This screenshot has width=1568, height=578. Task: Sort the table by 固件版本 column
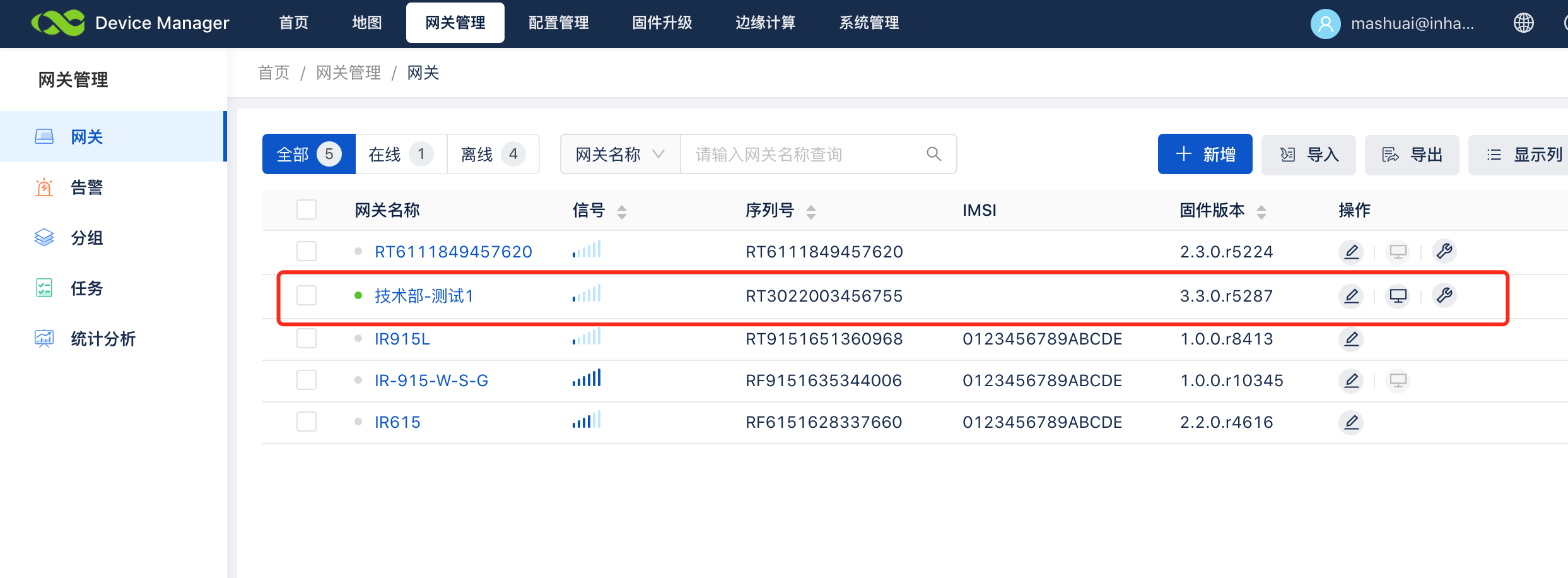[1261, 211]
